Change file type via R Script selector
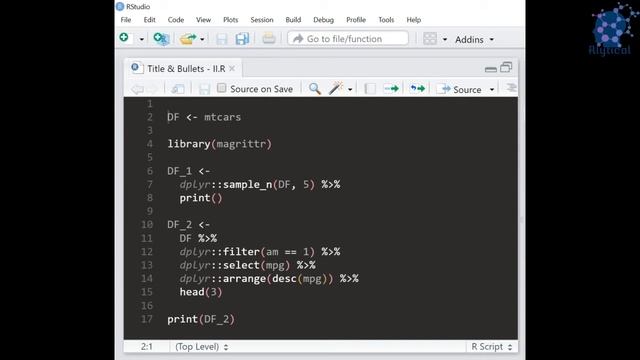The height and width of the screenshot is (360, 640). (491, 347)
